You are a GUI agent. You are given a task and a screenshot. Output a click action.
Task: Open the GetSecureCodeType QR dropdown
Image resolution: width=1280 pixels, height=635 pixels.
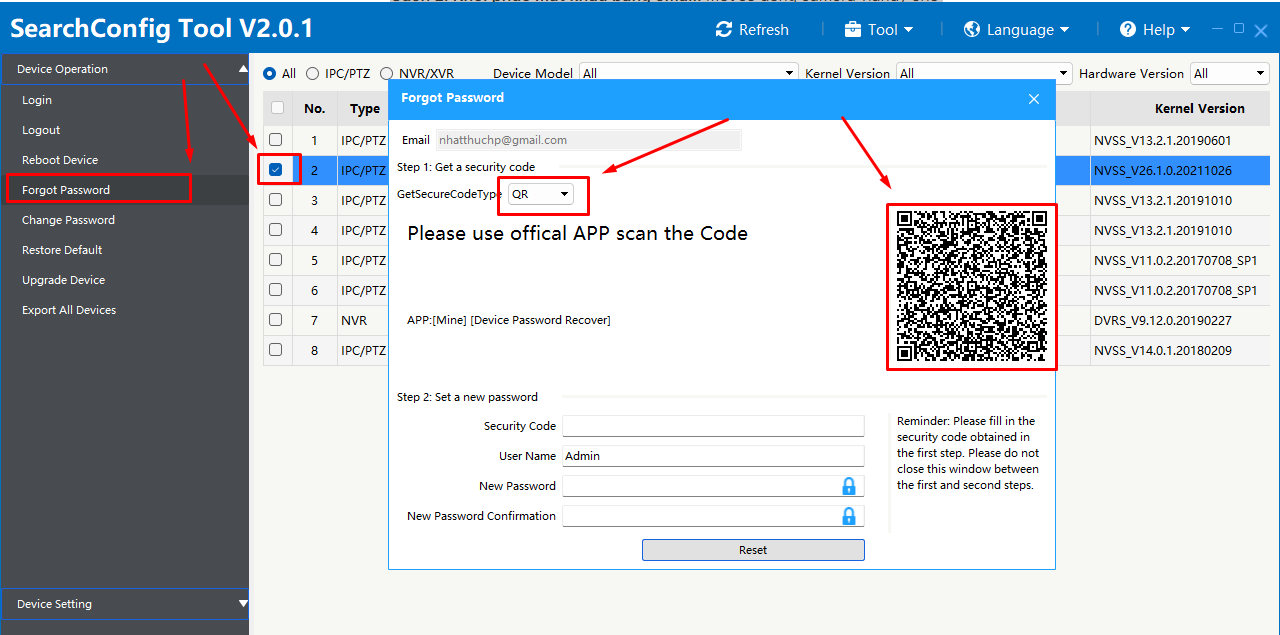541,194
